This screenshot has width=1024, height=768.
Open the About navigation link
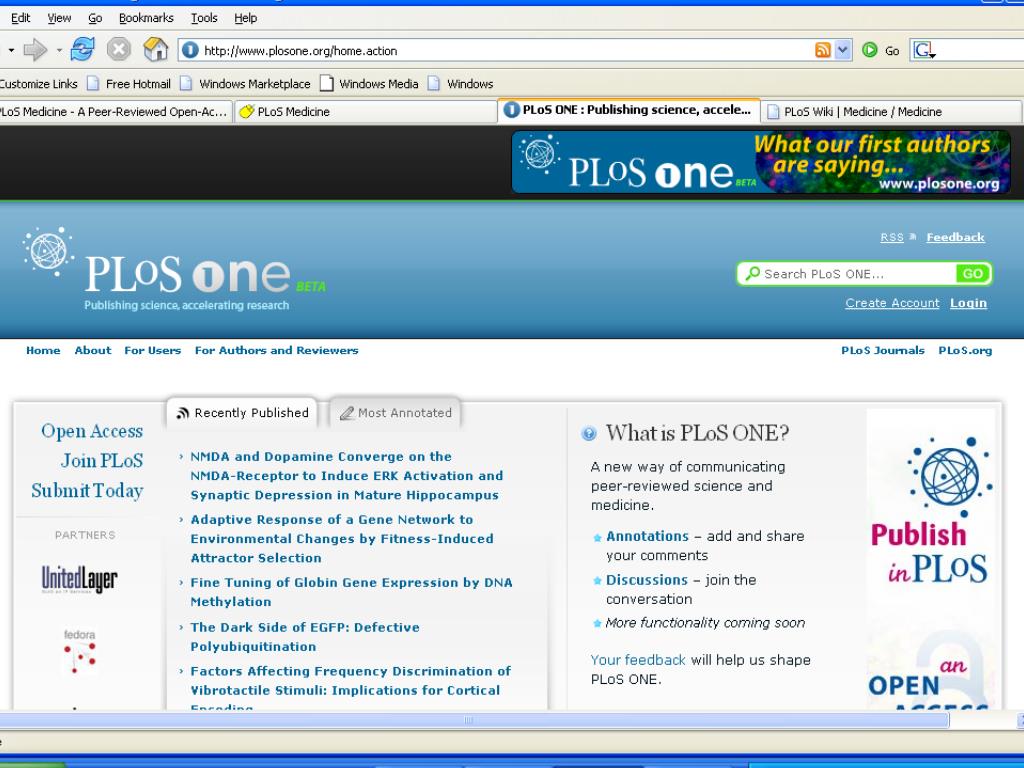[93, 350]
